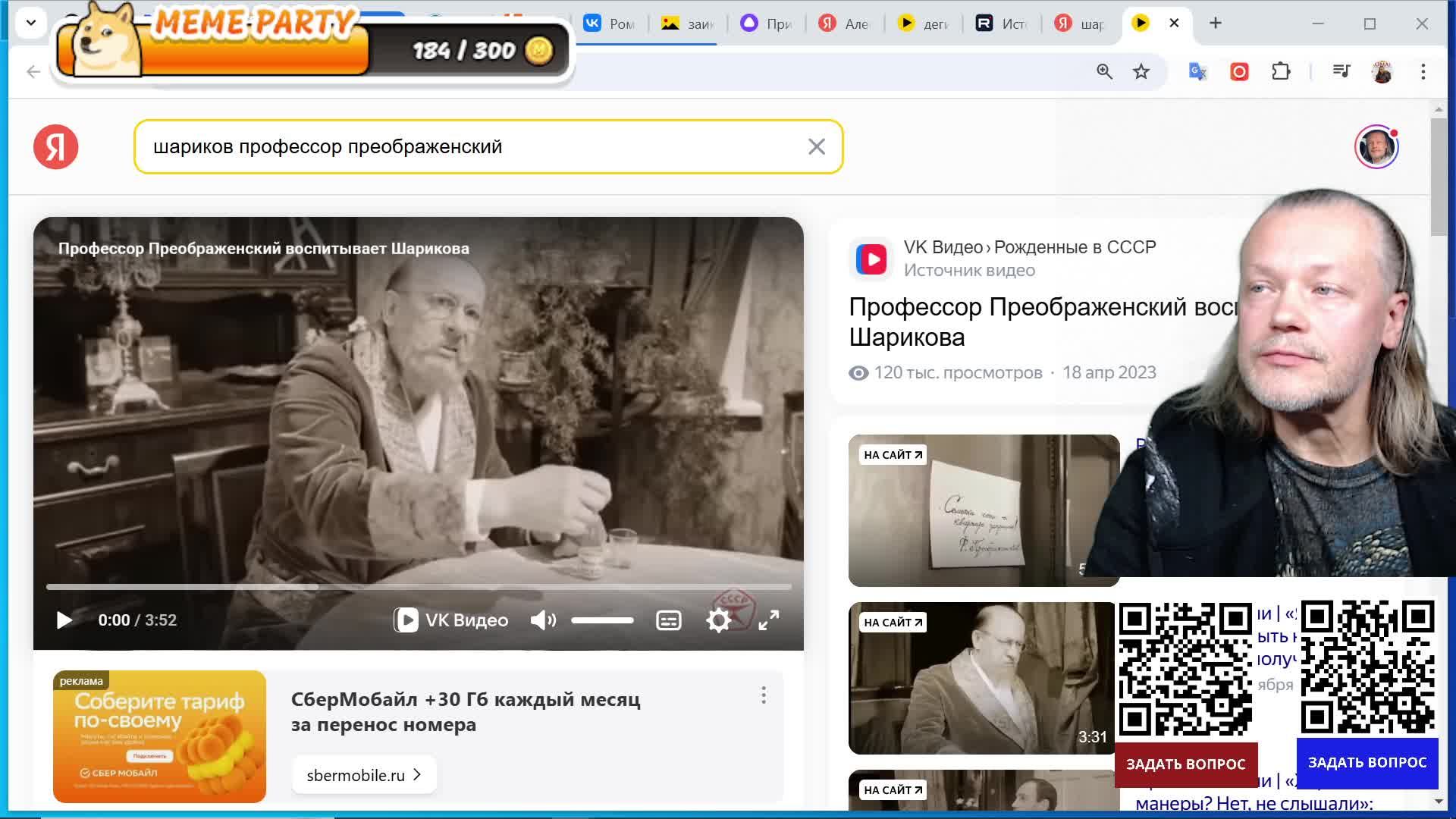1456x819 pixels.
Task: Open the tab search chevron at top left
Action: (31, 23)
